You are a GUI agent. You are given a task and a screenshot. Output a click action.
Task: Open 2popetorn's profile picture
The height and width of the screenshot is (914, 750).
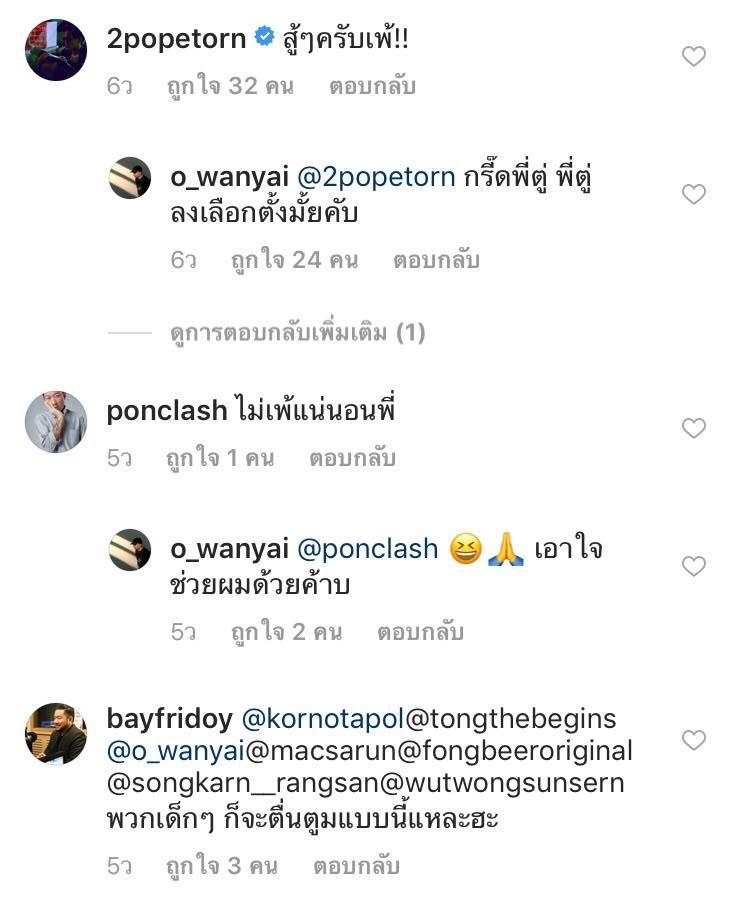[56, 50]
